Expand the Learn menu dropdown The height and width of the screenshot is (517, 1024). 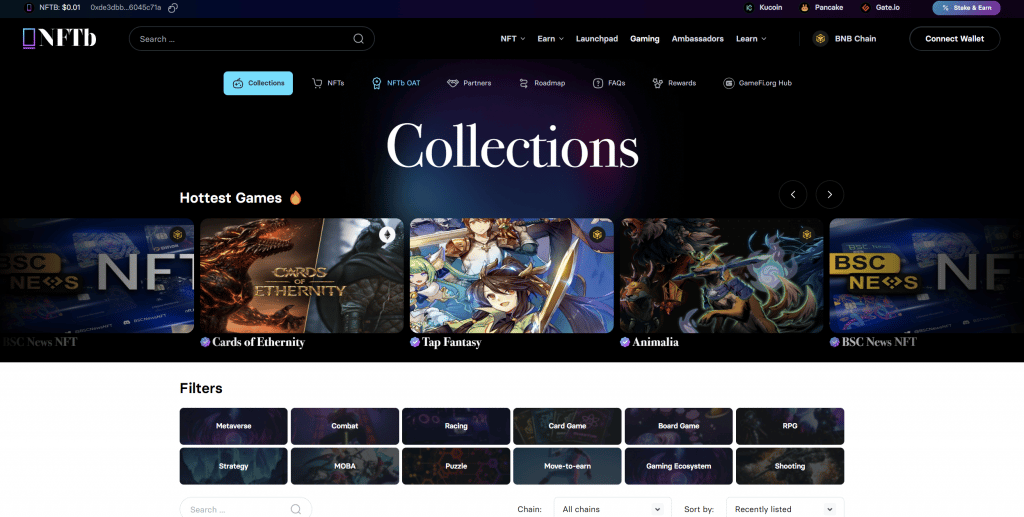click(x=751, y=39)
